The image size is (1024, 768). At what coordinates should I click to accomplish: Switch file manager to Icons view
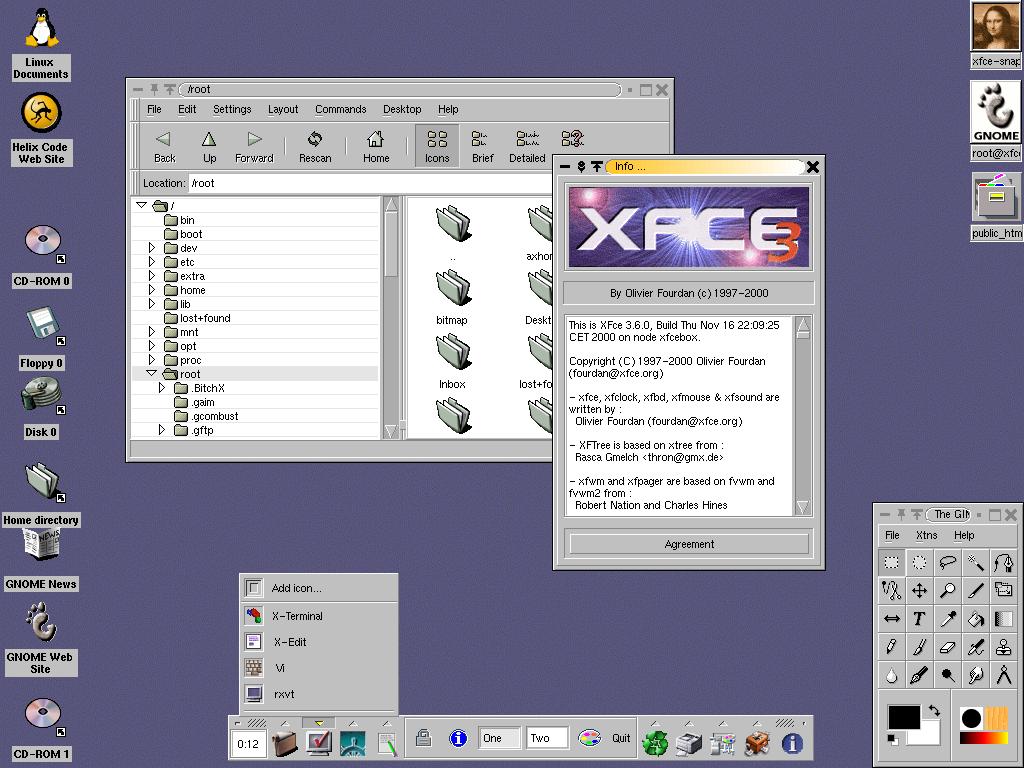tap(437, 146)
